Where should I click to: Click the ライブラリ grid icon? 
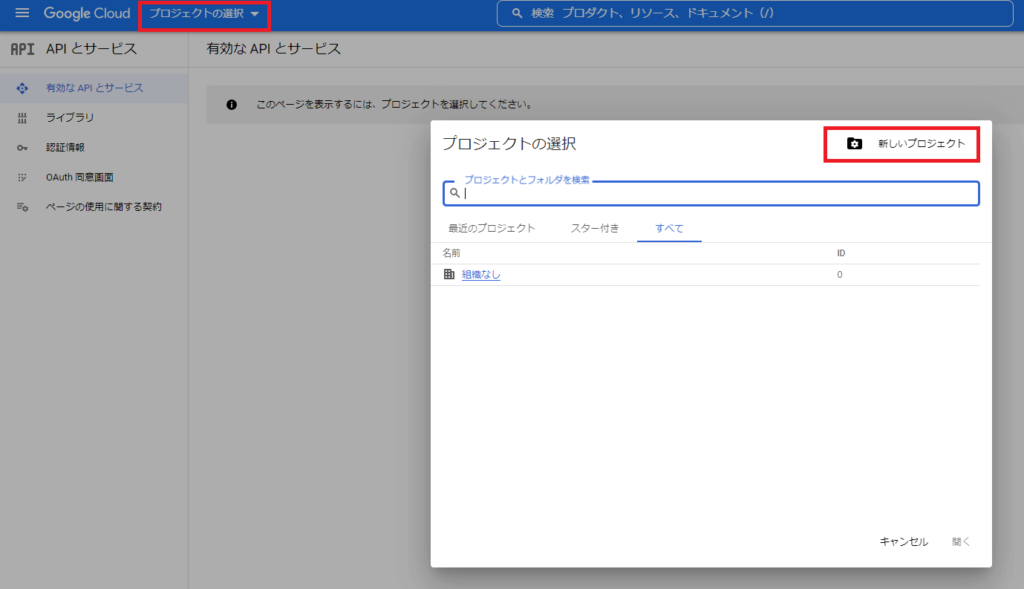tap(22, 118)
